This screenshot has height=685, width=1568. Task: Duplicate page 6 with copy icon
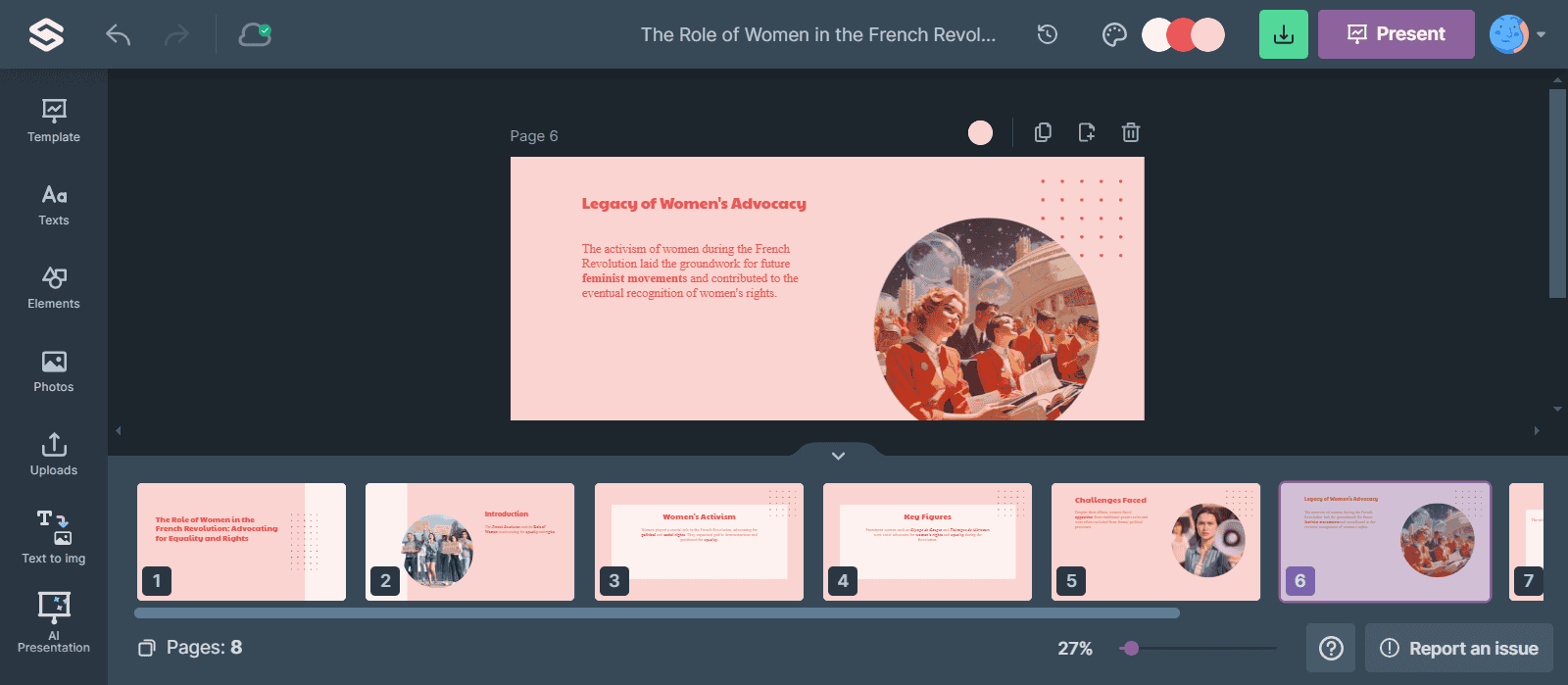[x=1043, y=132]
